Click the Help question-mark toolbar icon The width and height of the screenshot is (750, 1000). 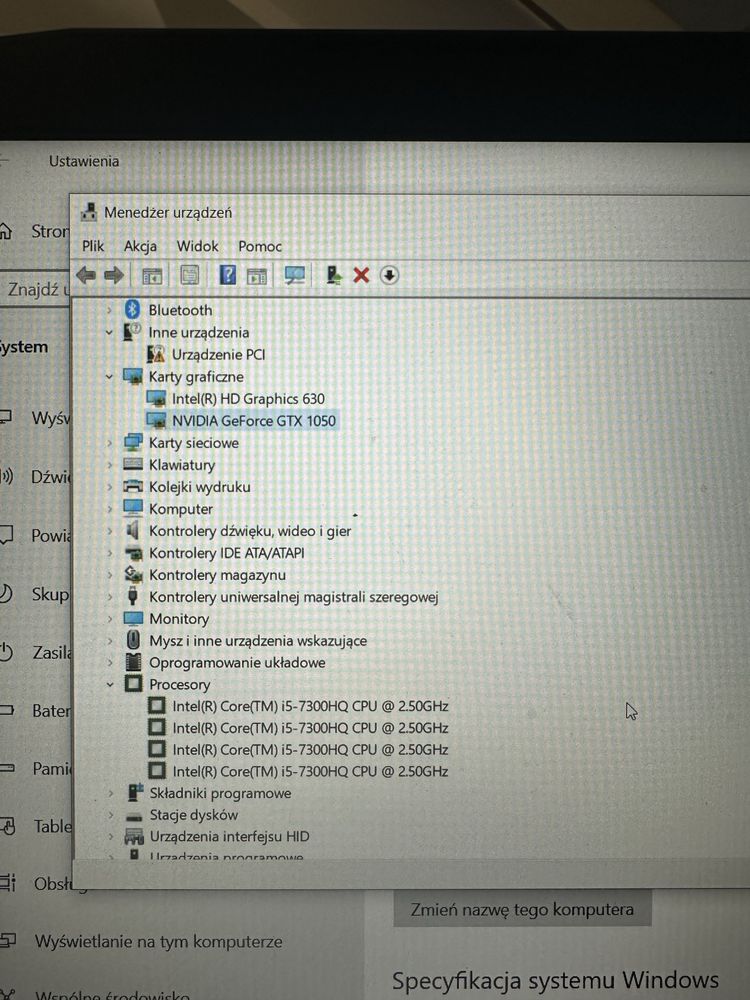point(227,275)
